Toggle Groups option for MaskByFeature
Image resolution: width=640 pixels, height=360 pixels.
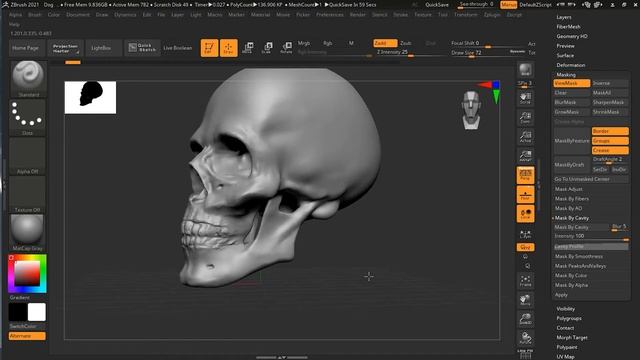pos(610,141)
